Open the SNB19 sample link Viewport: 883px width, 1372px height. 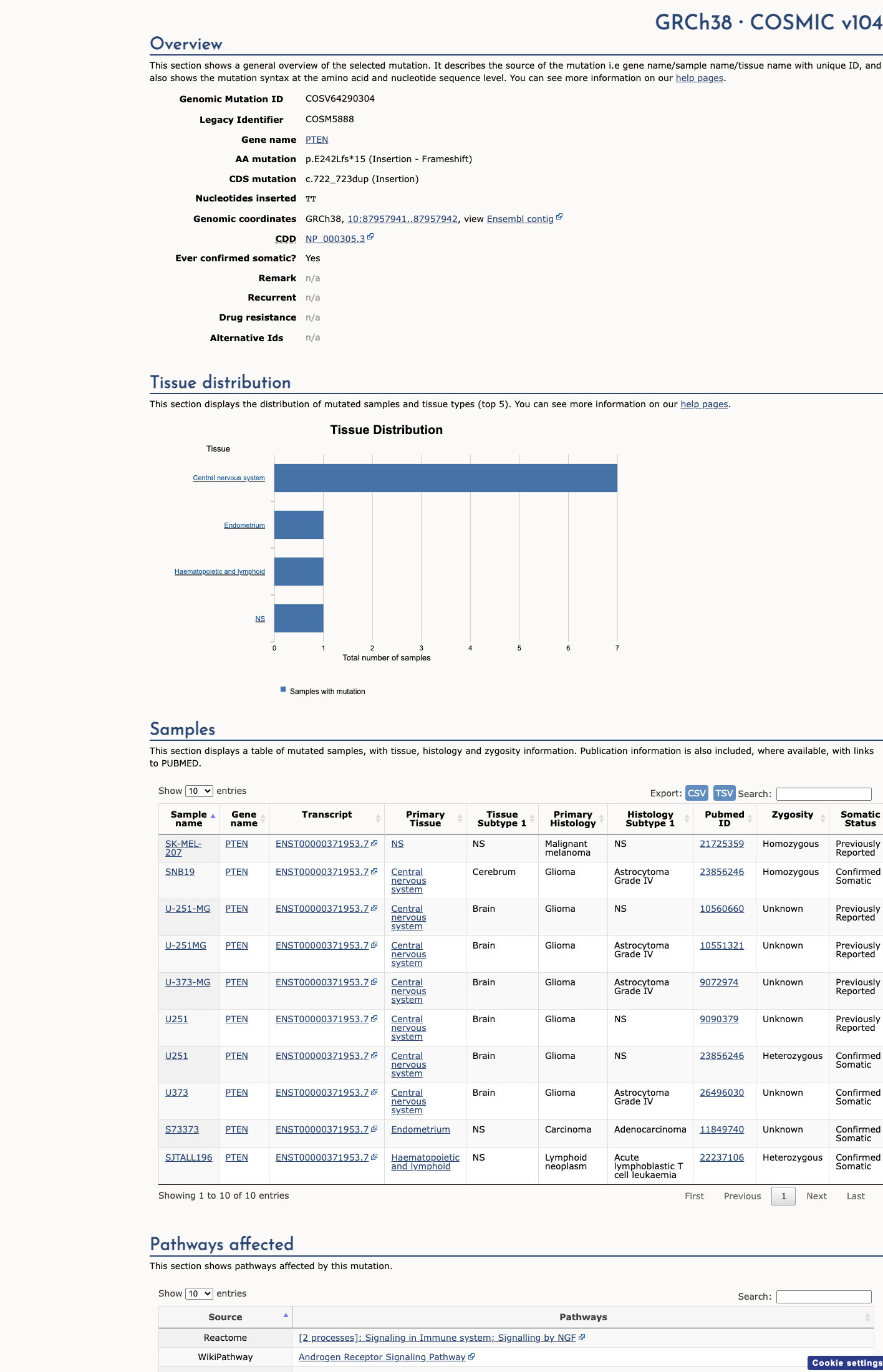click(x=180, y=872)
